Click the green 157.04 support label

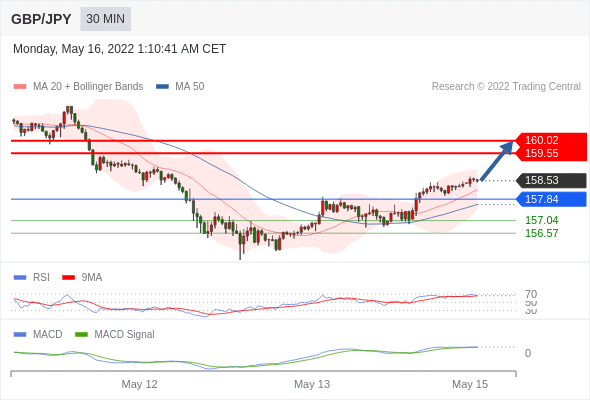[541, 220]
